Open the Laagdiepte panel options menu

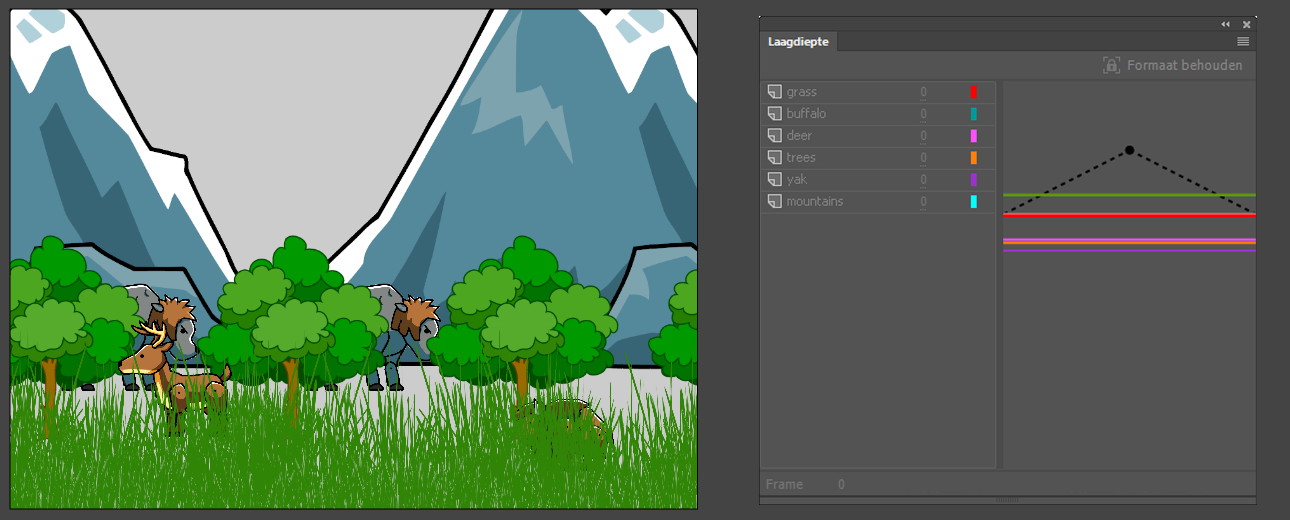[x=1243, y=42]
